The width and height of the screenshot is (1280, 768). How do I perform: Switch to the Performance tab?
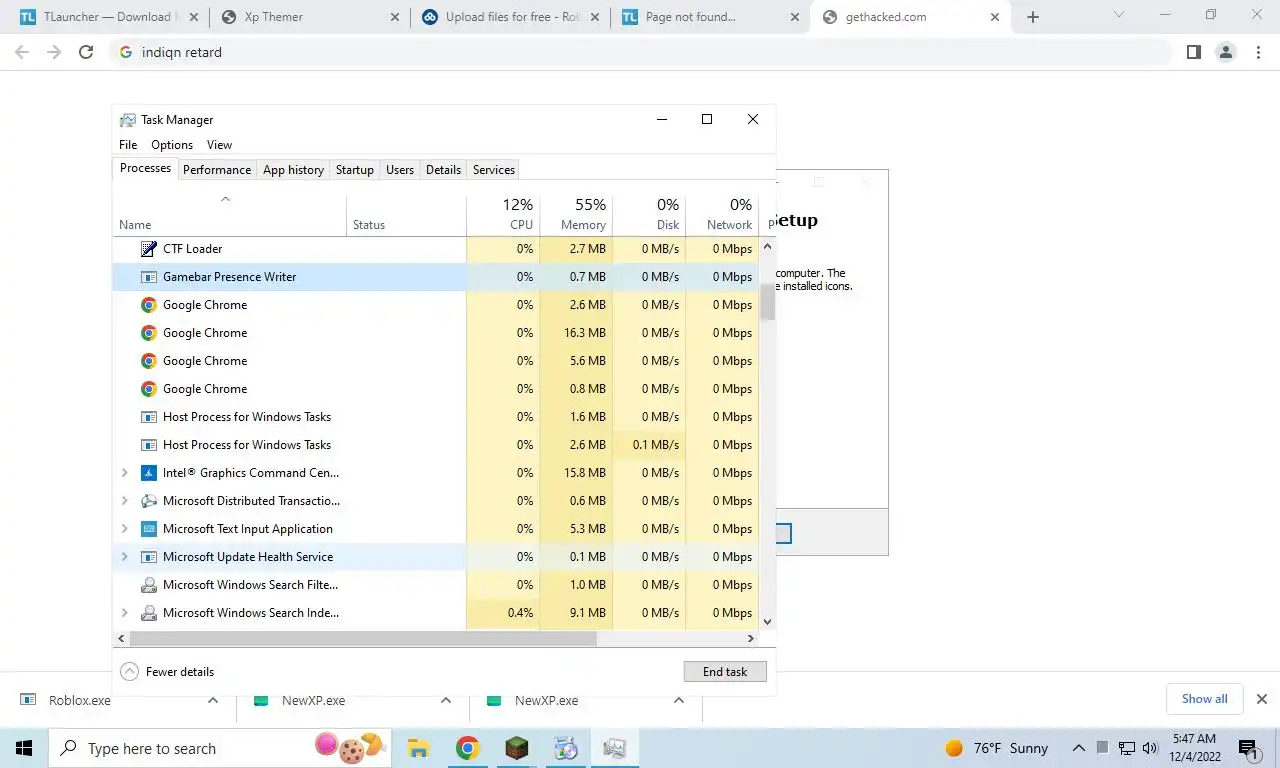click(217, 170)
